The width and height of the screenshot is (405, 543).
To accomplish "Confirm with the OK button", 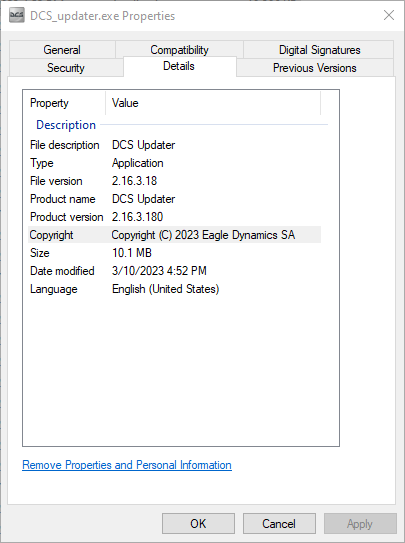I will [198, 524].
